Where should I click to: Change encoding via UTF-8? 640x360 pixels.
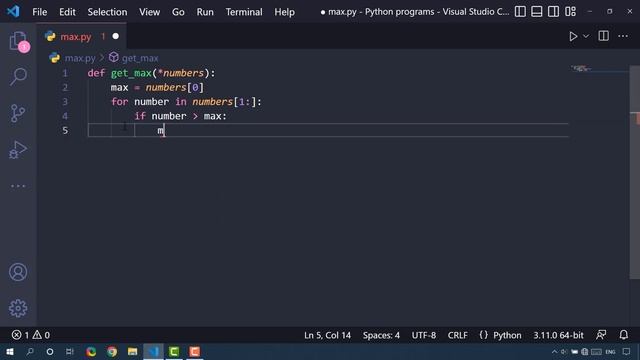coord(424,335)
